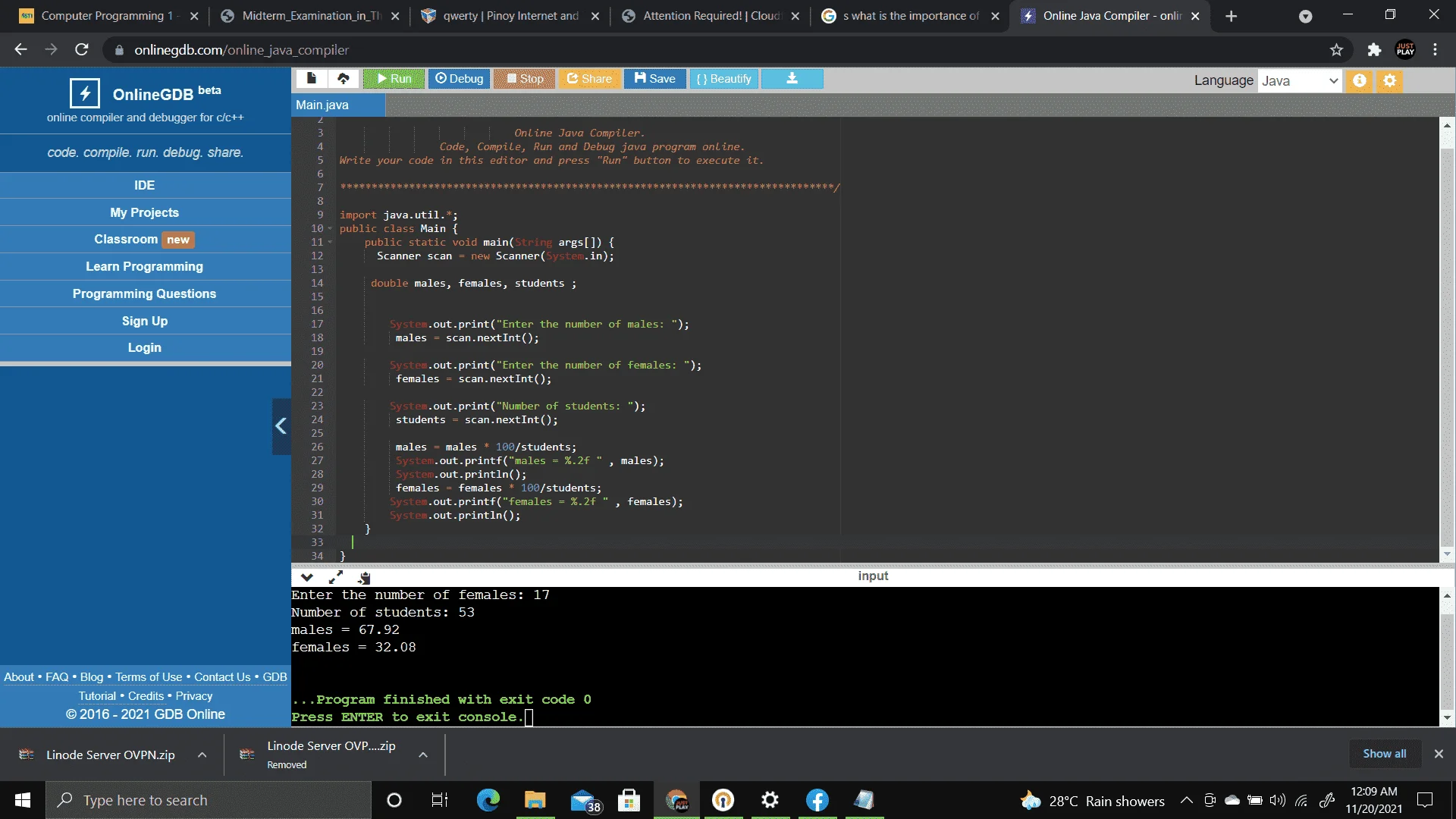Open the Contact Us link

click(222, 676)
